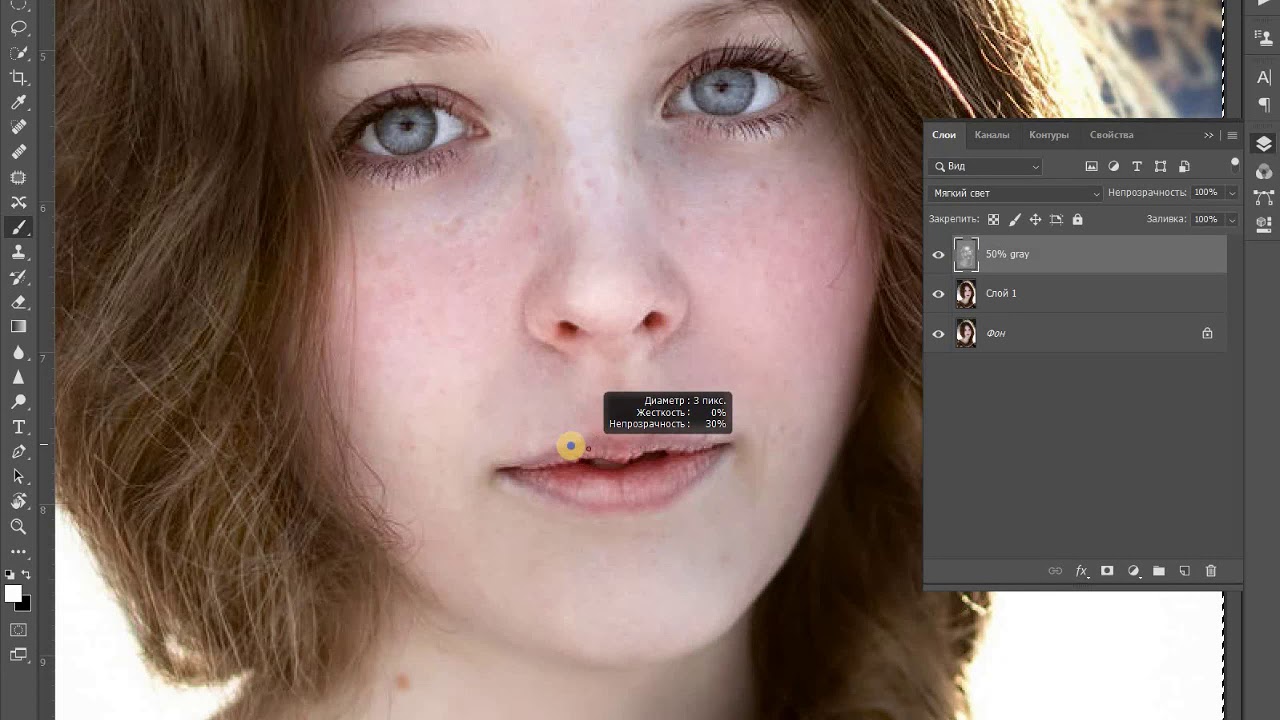Link layers chain icon at panel bottom
1280x720 pixels.
click(1055, 571)
